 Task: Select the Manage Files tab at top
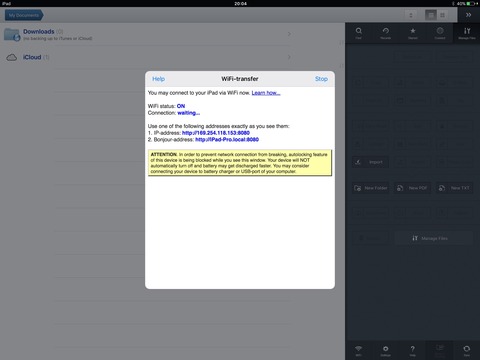(x=467, y=33)
